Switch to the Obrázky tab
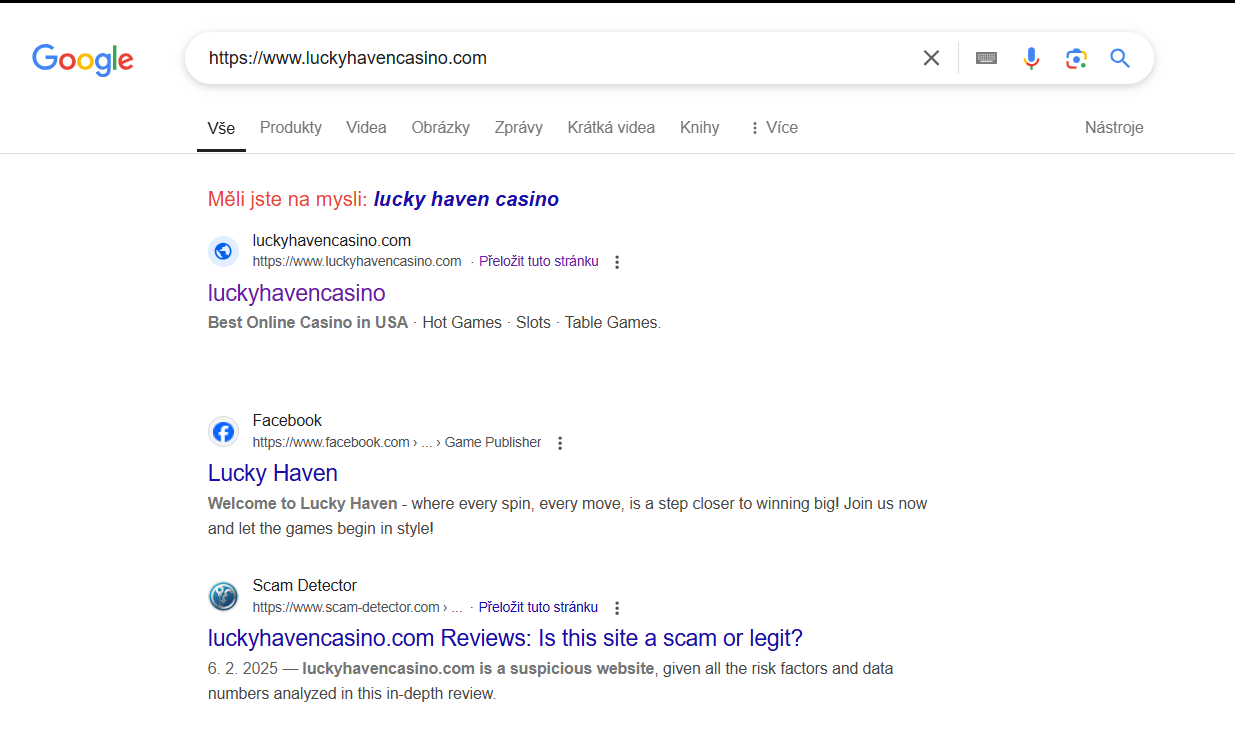Screen dimensions: 1235x736 tap(440, 127)
